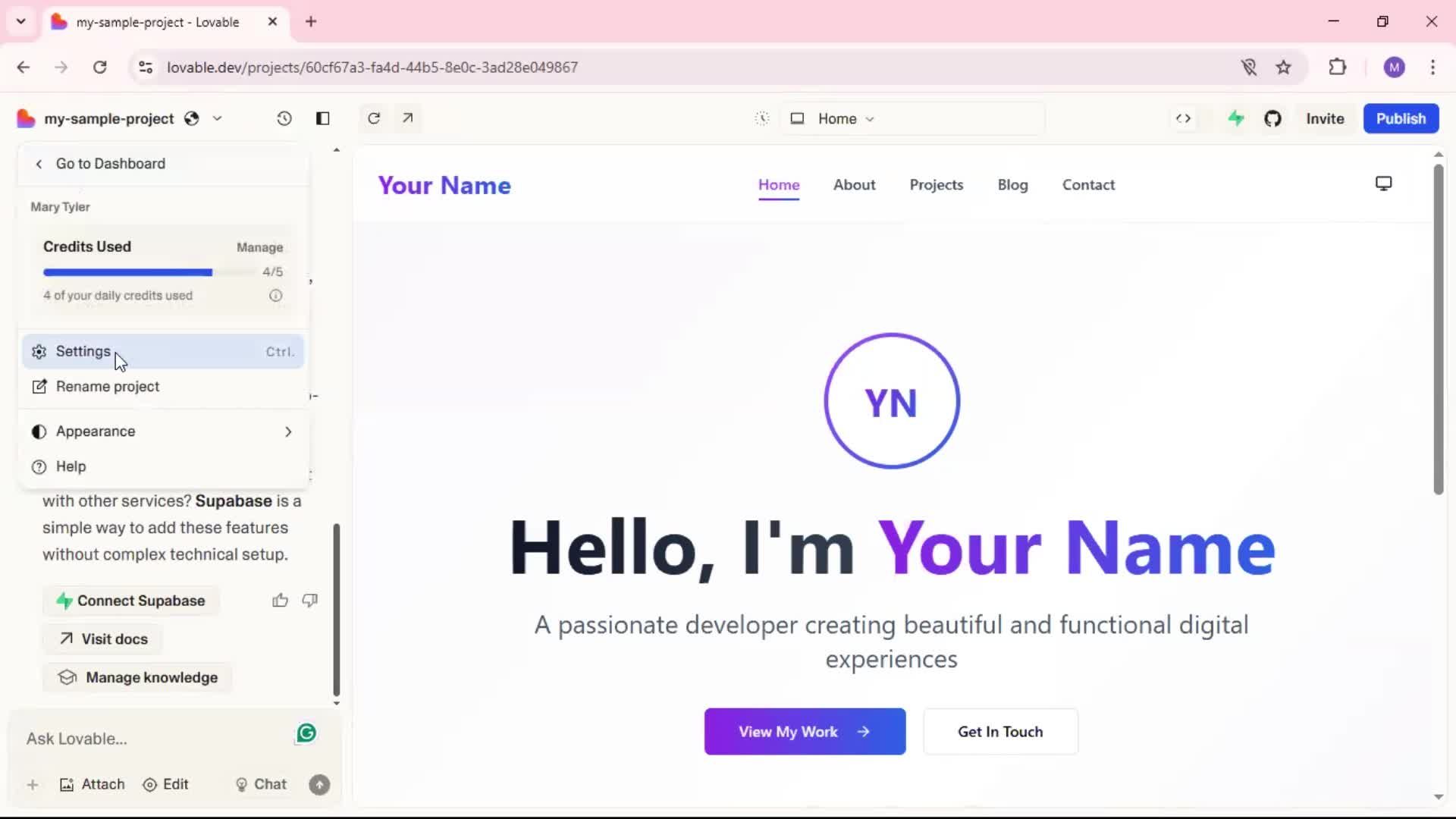The image size is (1456, 819).
Task: Click the loading spinner icon beside Home selector
Action: coord(762,118)
